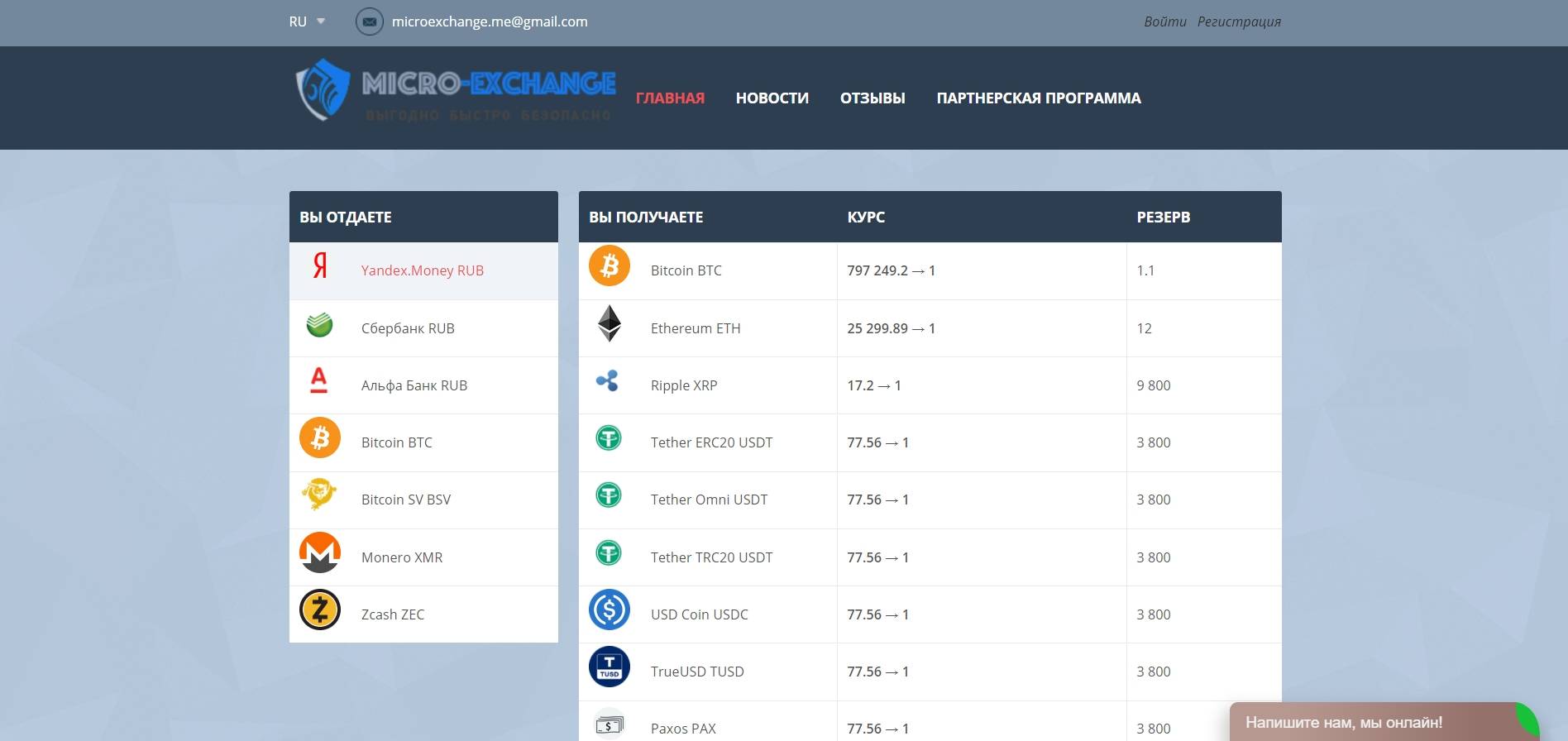Open the Войти login link
This screenshot has width=1568, height=741.
[1164, 22]
